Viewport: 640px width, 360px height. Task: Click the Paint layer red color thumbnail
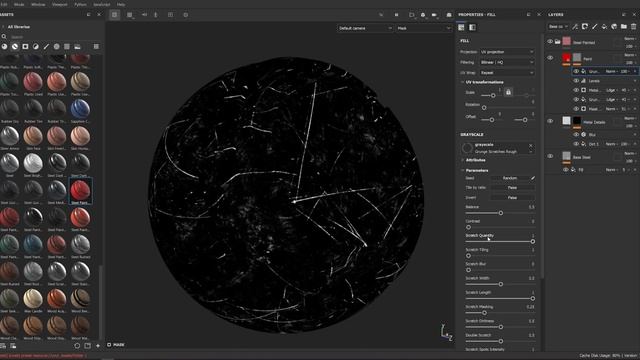pos(567,58)
